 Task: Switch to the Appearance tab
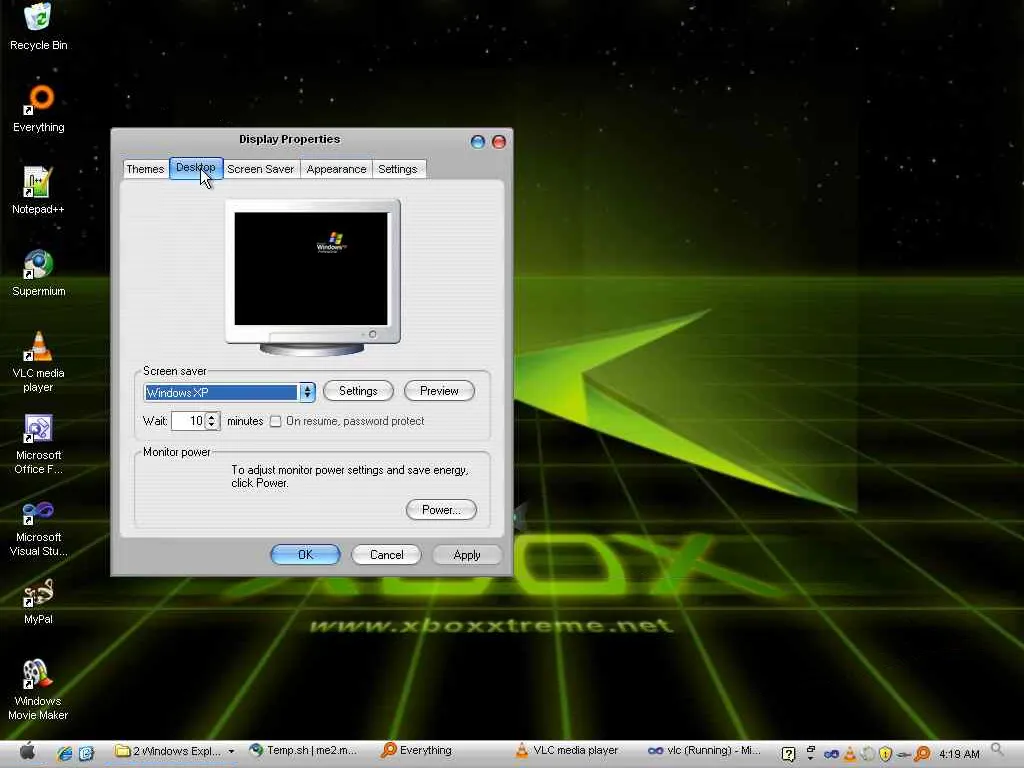[336, 169]
